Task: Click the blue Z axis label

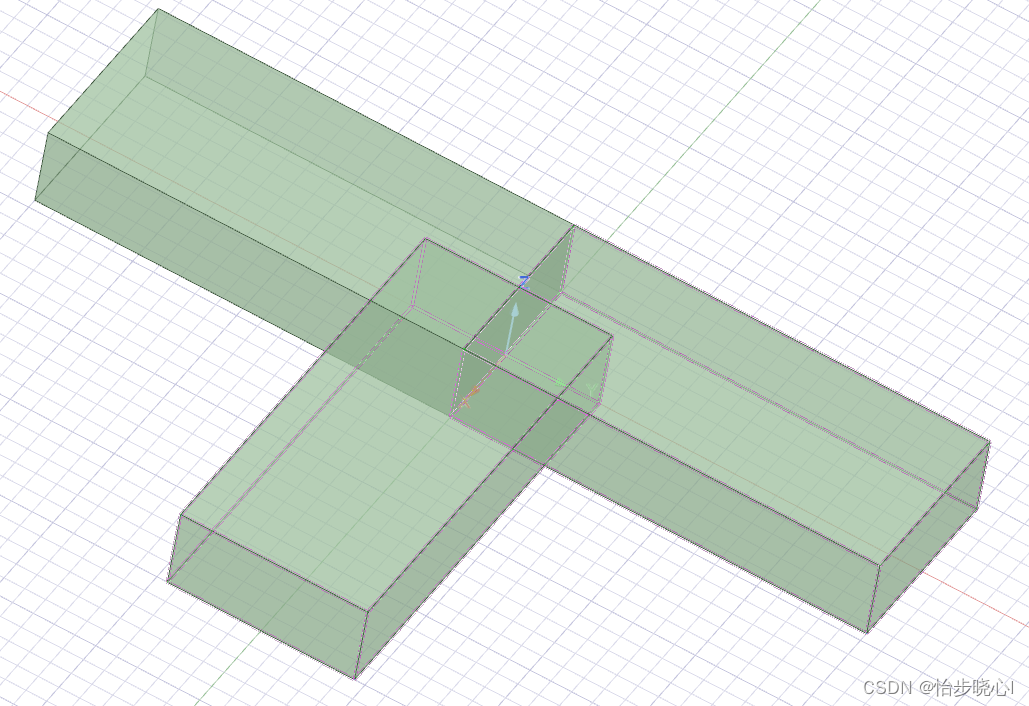Action: (524, 283)
